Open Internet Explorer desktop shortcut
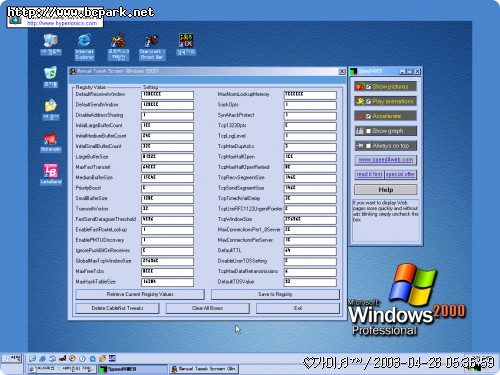The height and width of the screenshot is (375, 500). pos(84,47)
